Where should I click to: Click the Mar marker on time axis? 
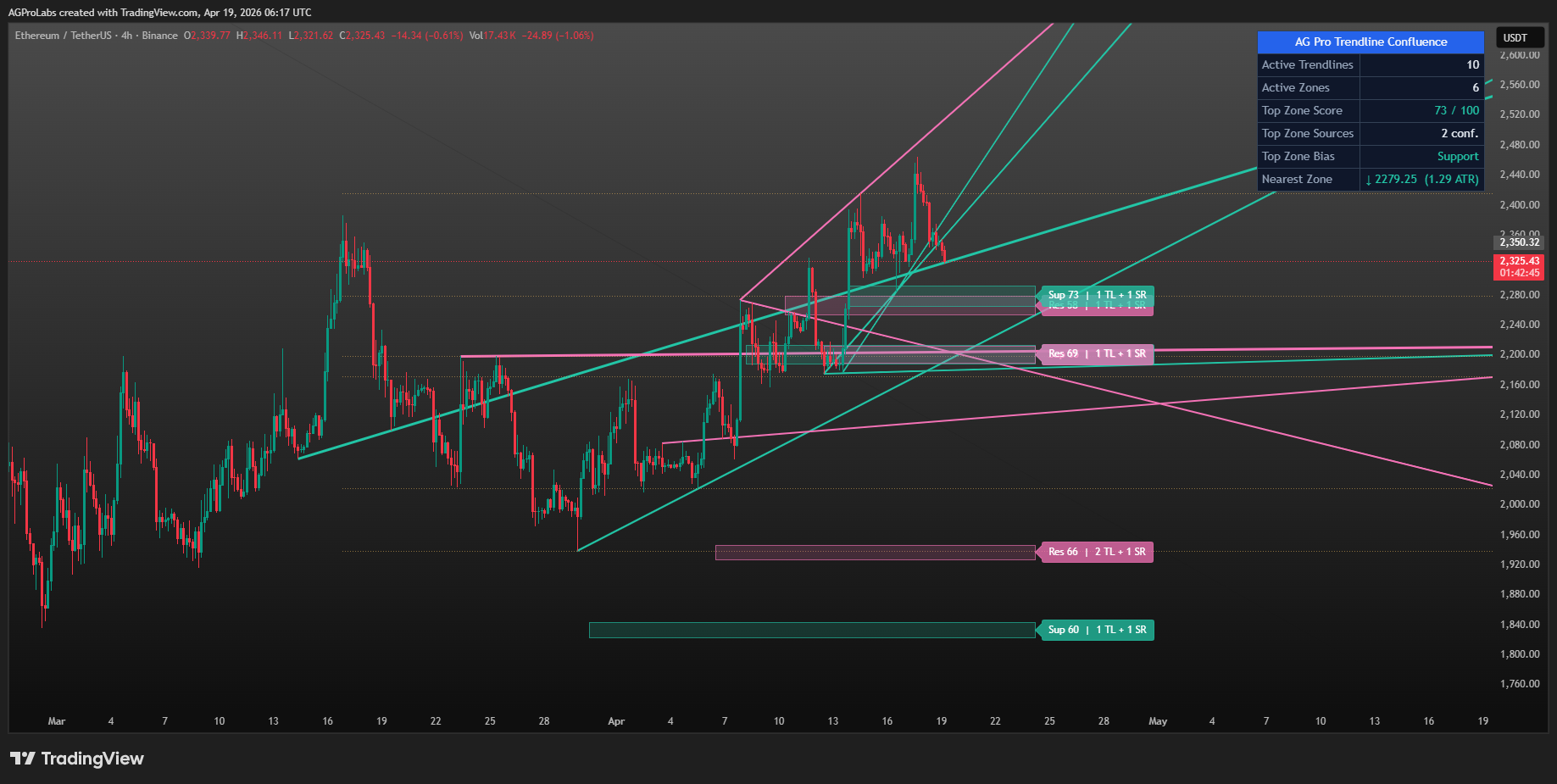[56, 721]
